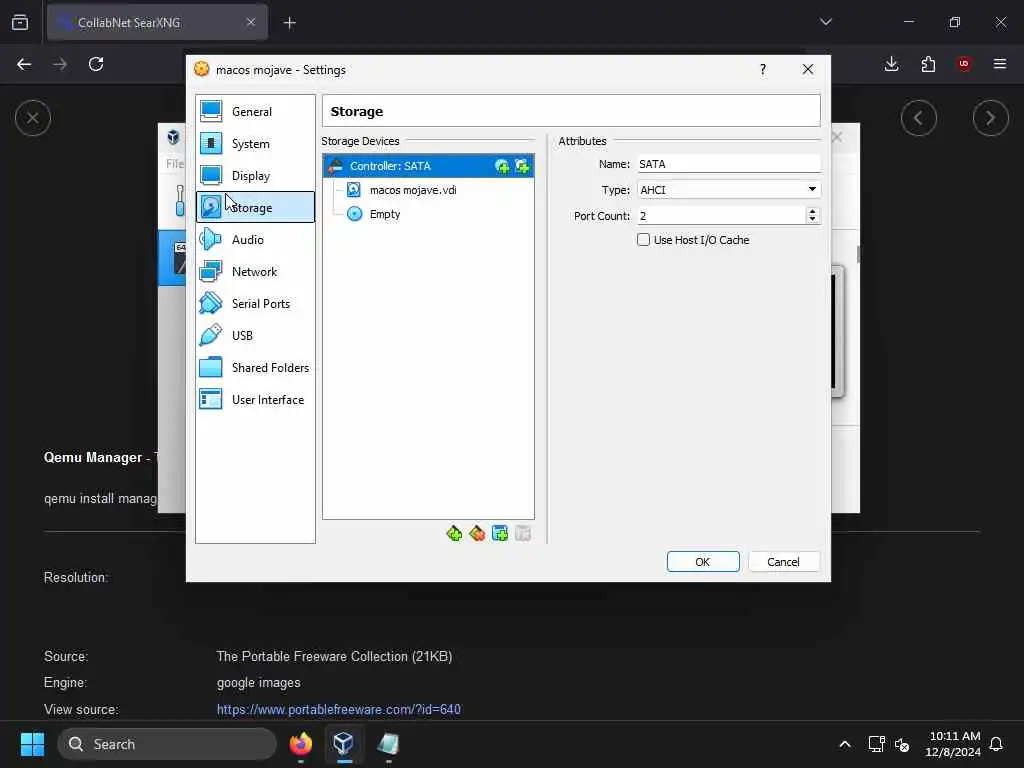The width and height of the screenshot is (1024, 768).
Task: Open System settings category
Action: (x=255, y=144)
